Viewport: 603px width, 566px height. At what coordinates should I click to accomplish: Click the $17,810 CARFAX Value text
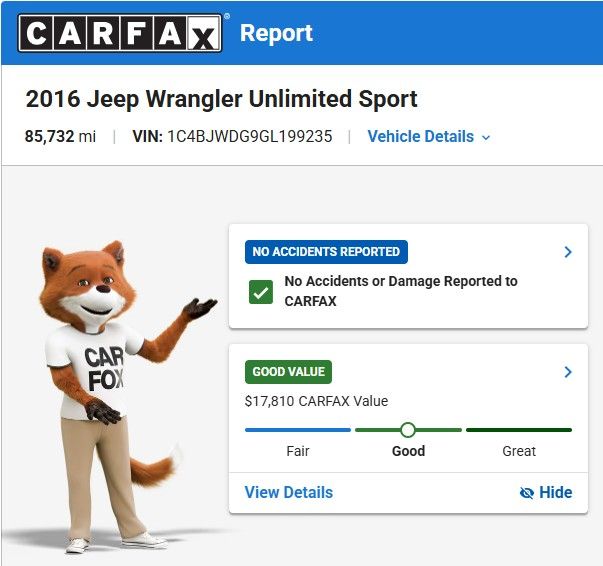[x=316, y=401]
